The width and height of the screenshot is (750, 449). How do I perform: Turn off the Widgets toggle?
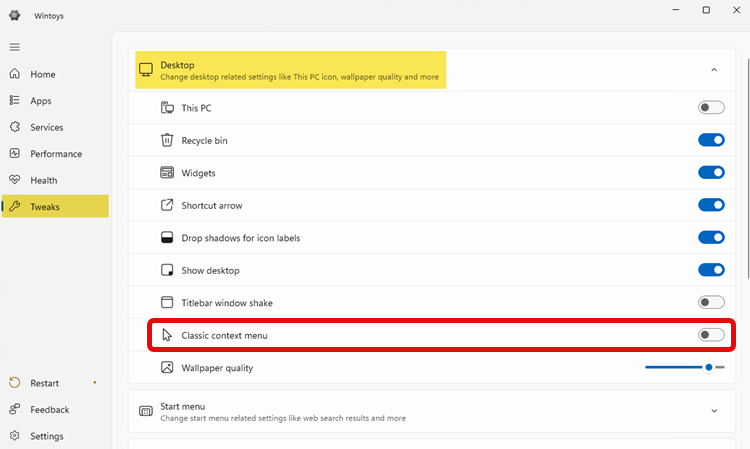tap(711, 173)
